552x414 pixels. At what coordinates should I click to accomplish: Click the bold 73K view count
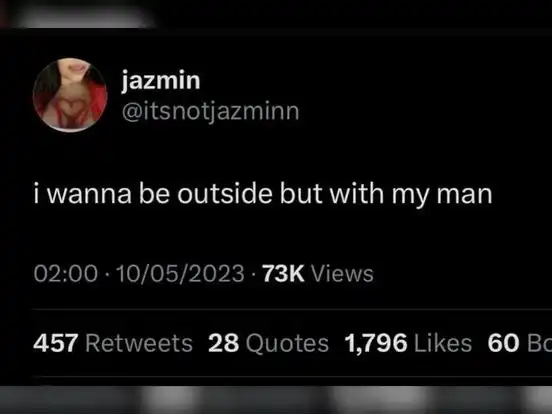coord(283,274)
